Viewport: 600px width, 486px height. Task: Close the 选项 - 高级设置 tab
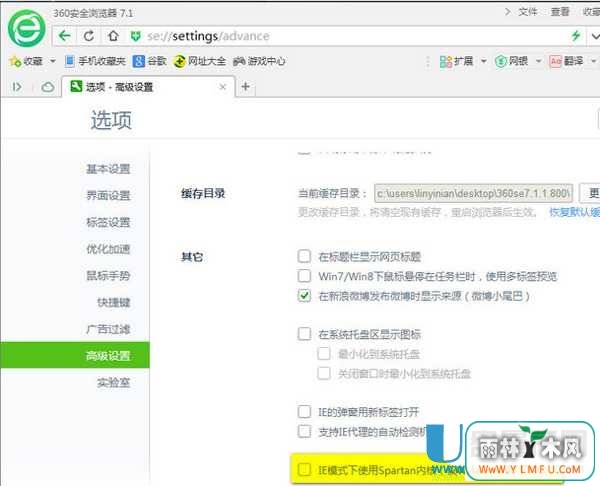pos(223,87)
